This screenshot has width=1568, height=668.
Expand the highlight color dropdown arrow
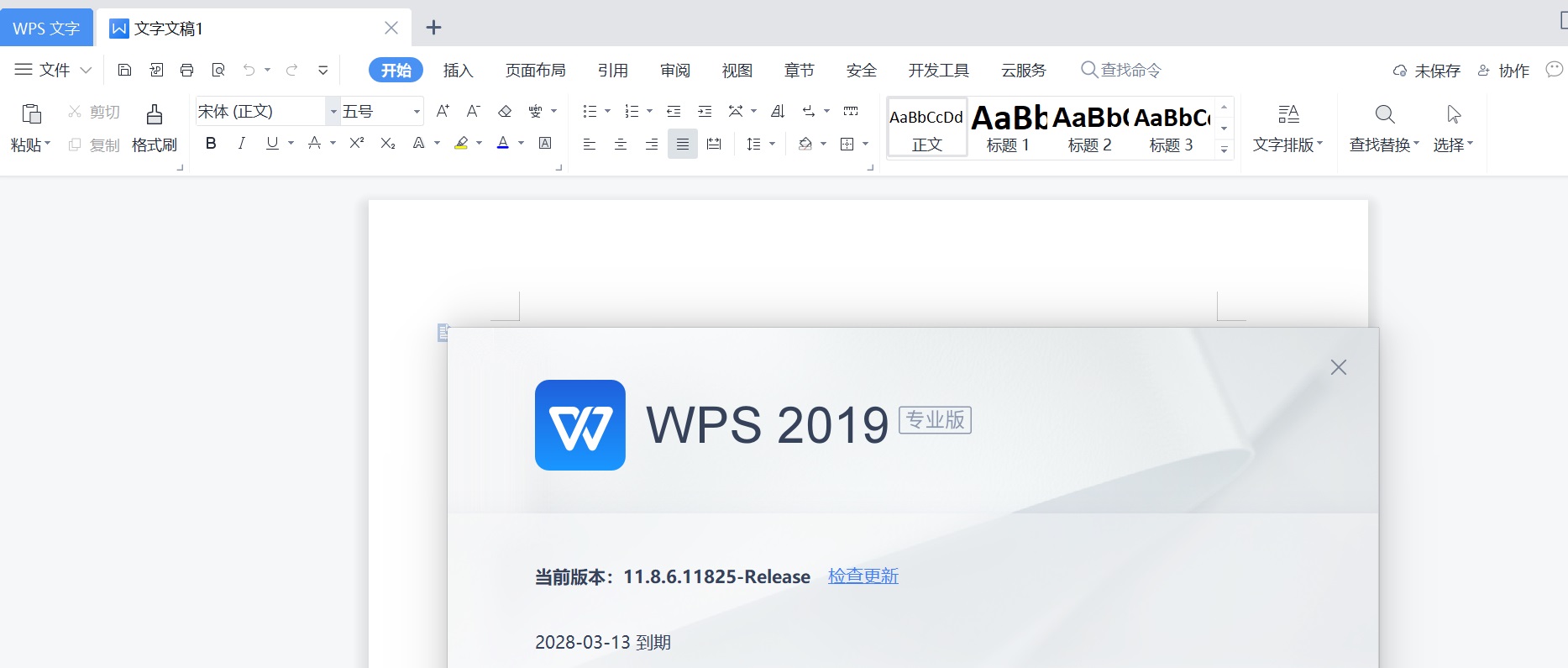479,144
